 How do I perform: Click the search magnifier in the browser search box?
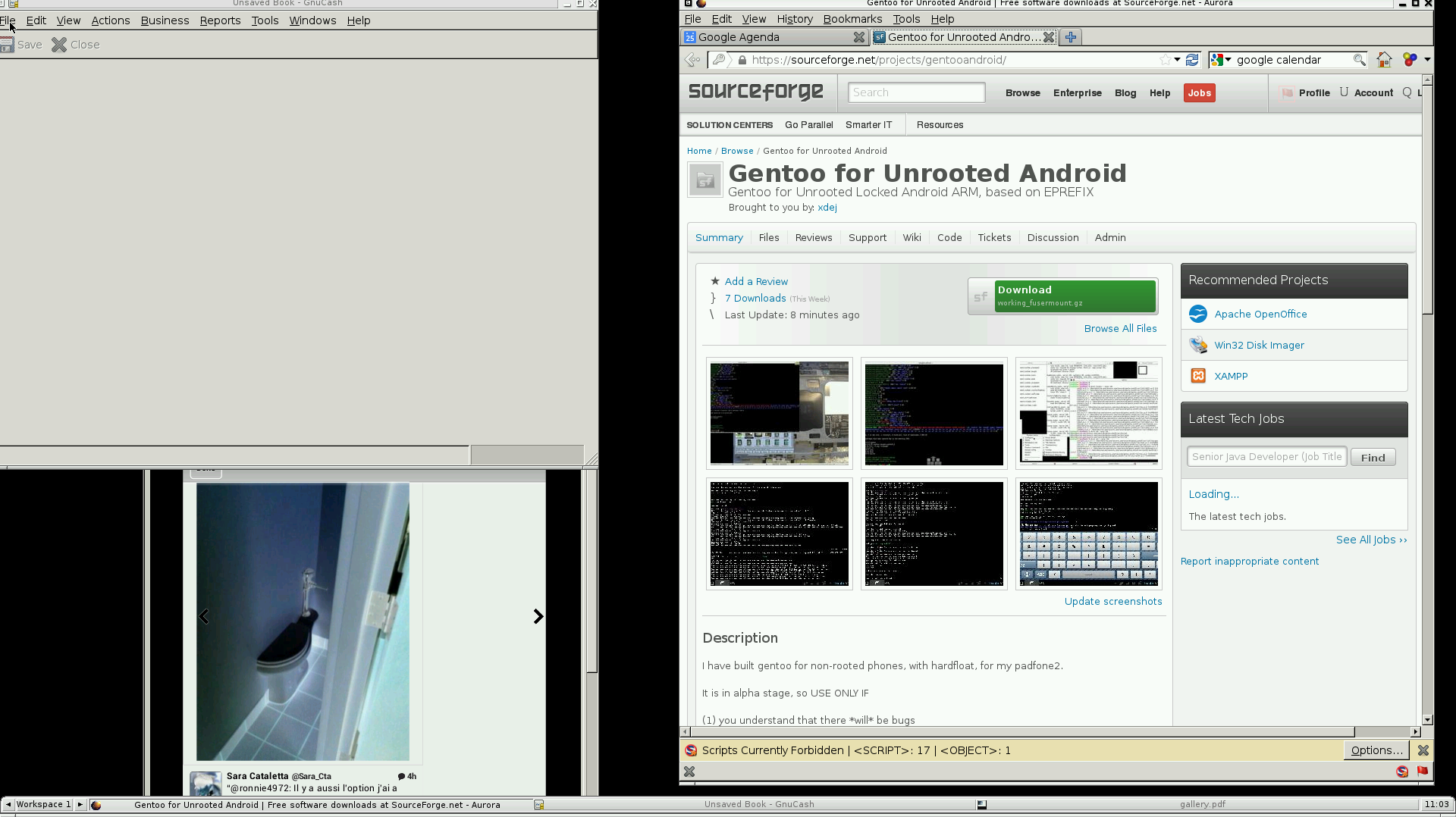click(x=1359, y=60)
